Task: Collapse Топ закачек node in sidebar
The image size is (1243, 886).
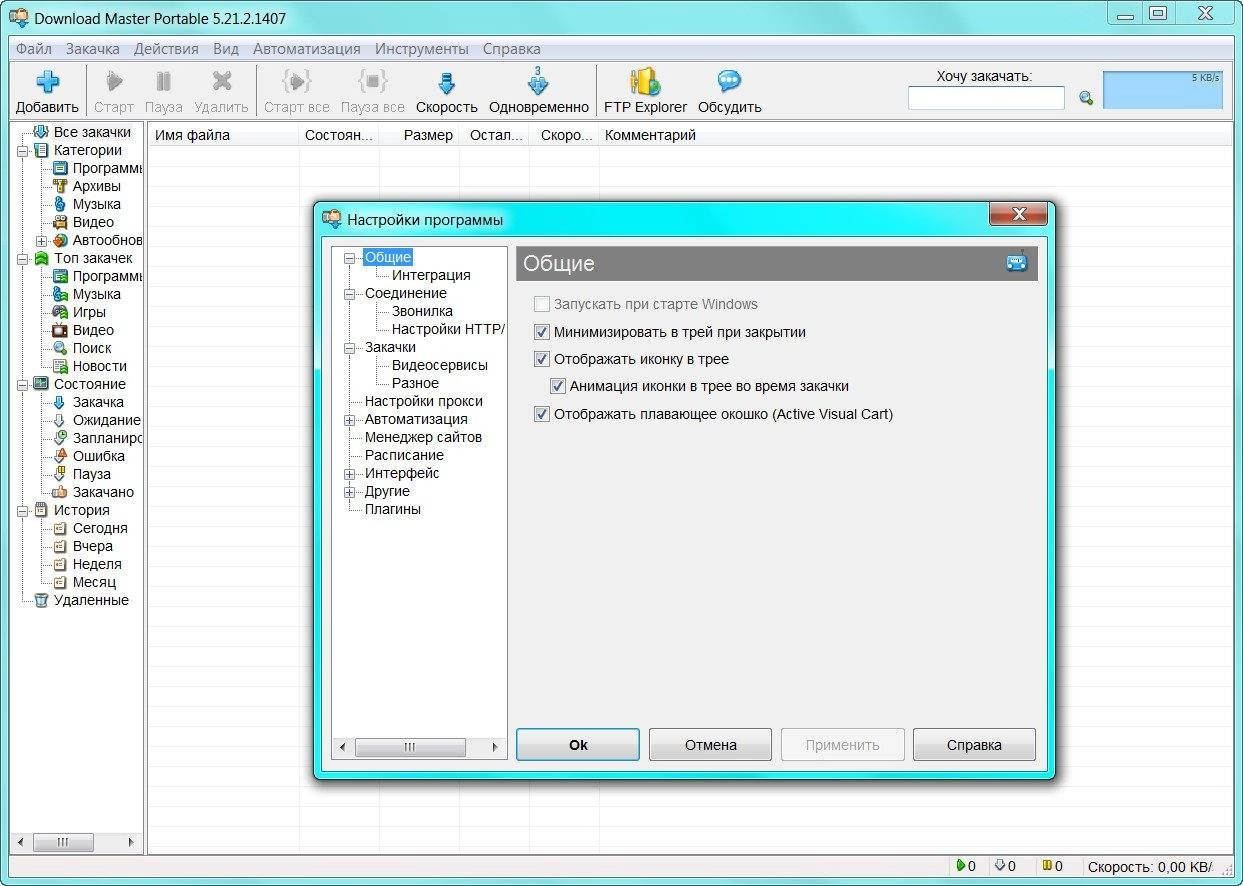Action: pyautogui.click(x=22, y=258)
